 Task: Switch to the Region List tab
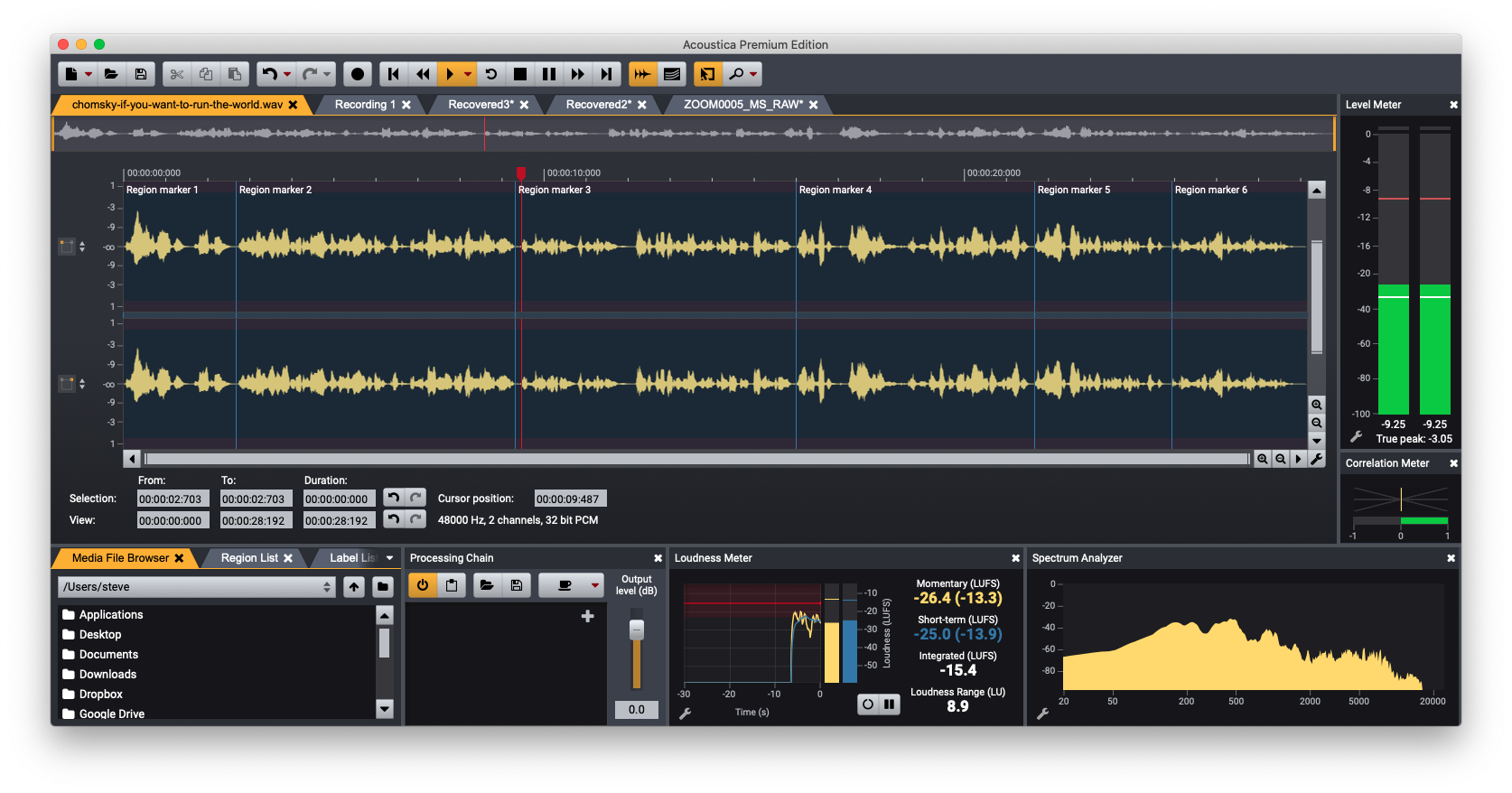249,558
